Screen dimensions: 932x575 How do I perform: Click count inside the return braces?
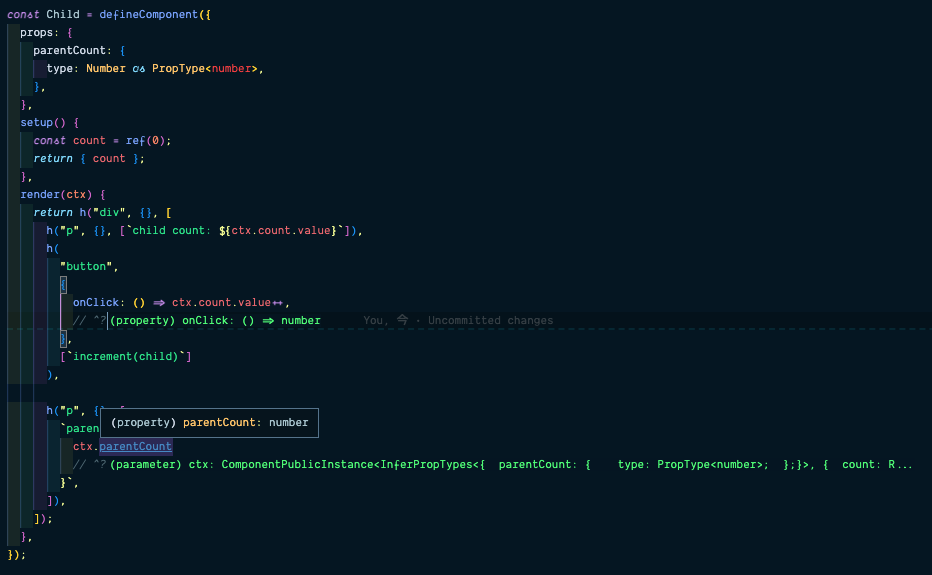[x=109, y=159]
